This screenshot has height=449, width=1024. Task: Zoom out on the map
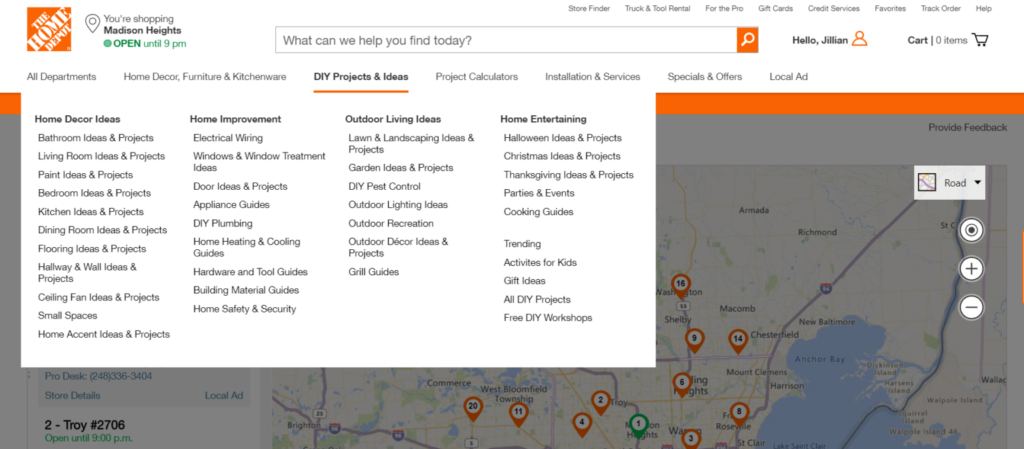pos(971,307)
